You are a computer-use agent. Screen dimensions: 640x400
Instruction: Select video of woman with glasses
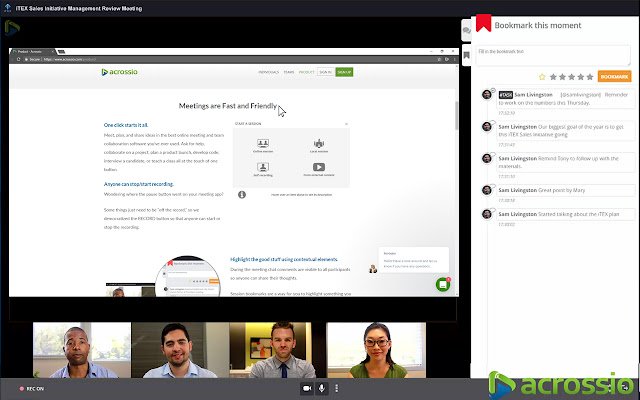[x=377, y=350]
